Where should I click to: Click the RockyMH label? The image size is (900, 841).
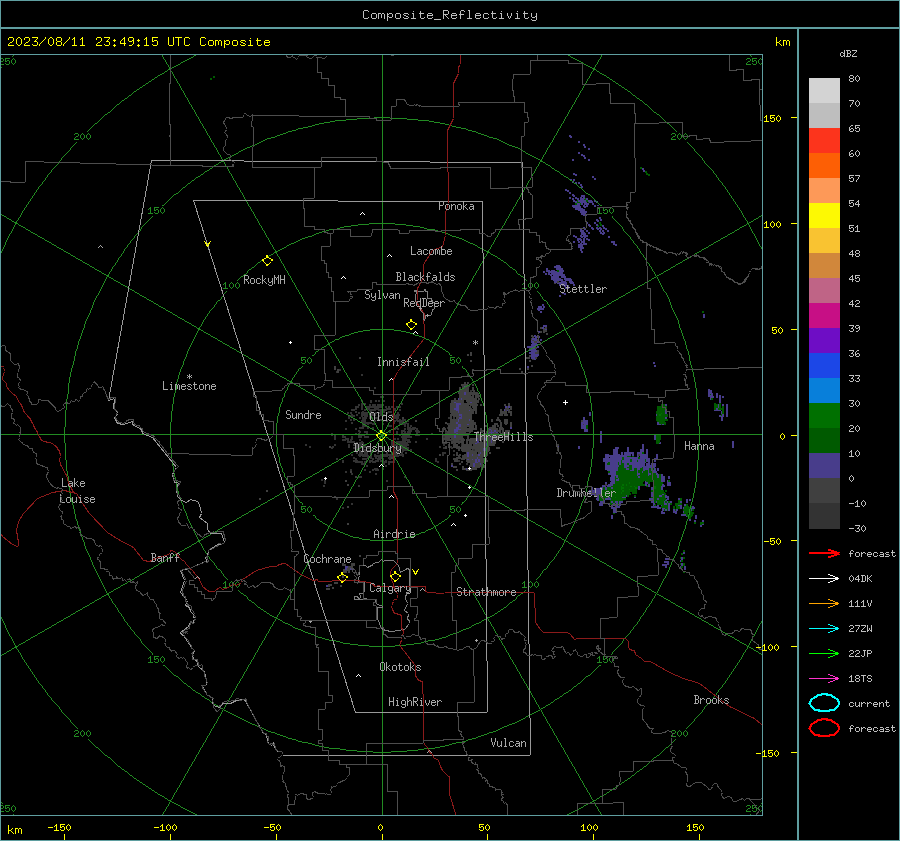pos(264,280)
